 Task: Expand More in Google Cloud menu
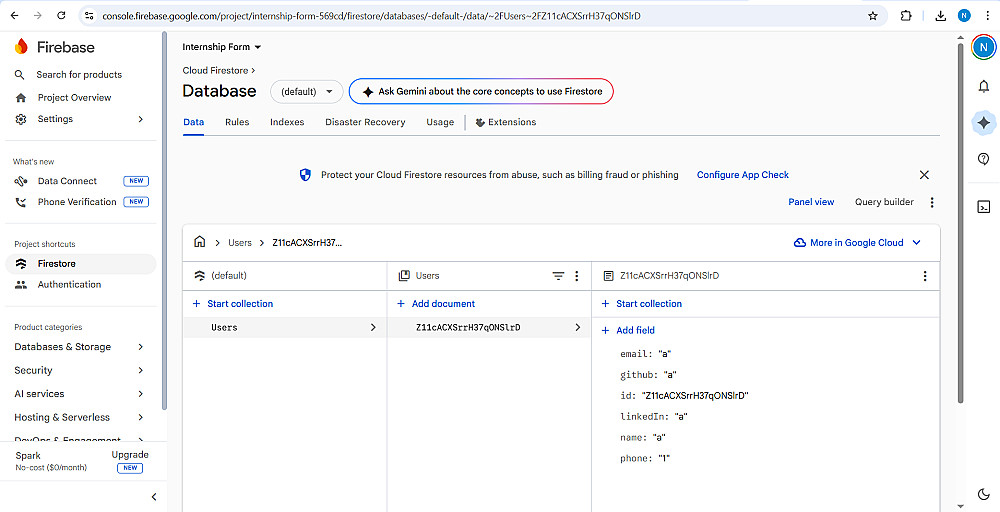click(x=857, y=243)
